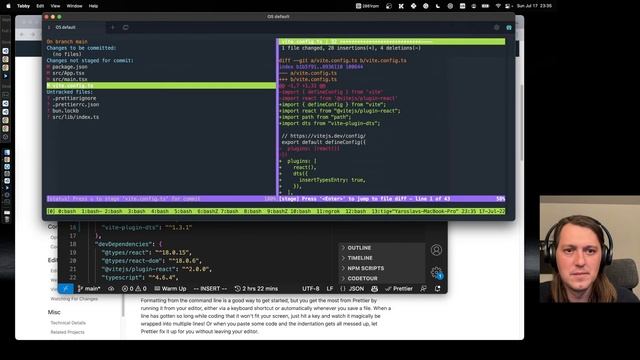Change file encoding via UTF-8
Screen dimensions: 640x360
click(311, 289)
